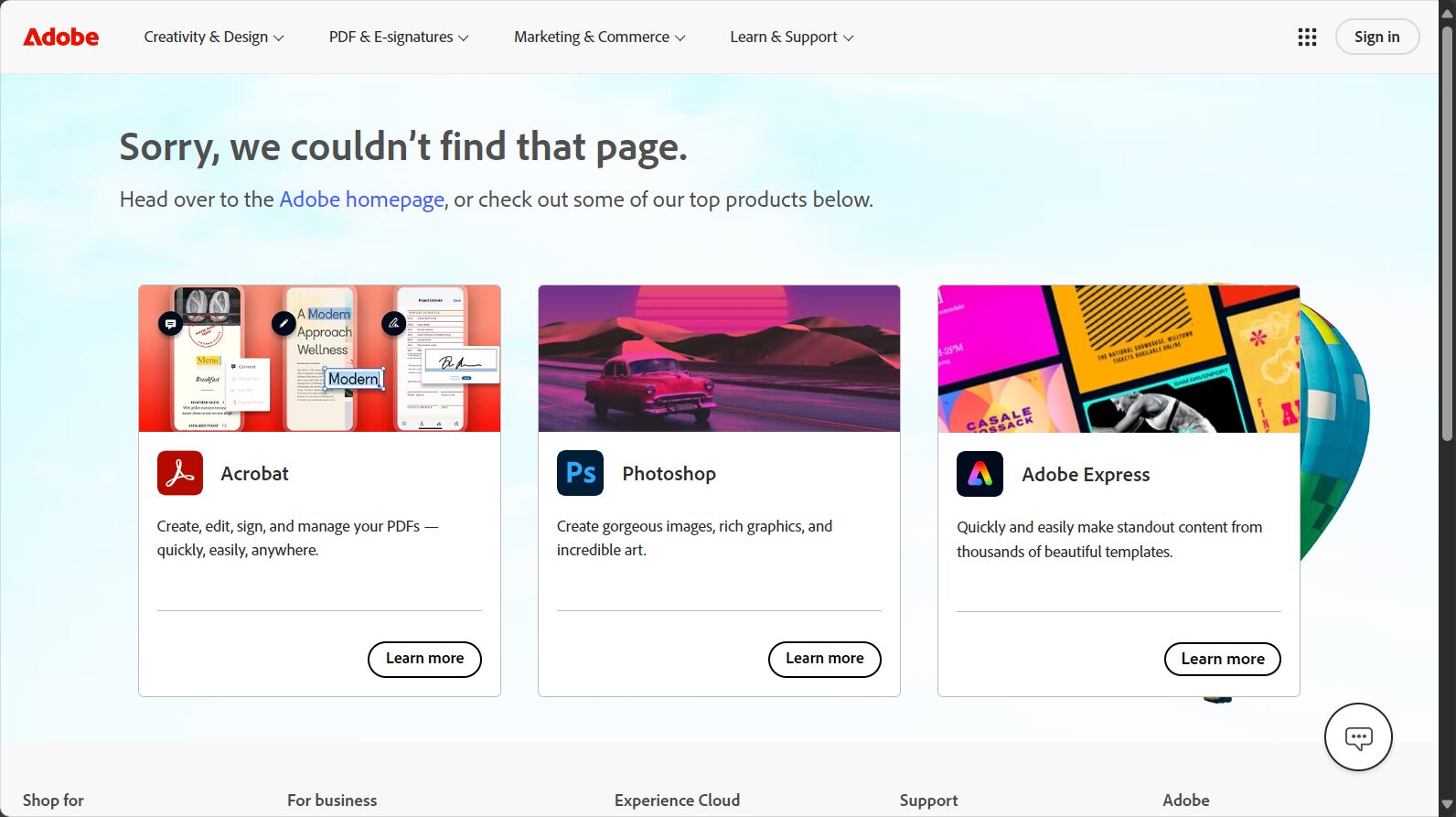Click Learn more for Adobe Express

pos(1222,659)
